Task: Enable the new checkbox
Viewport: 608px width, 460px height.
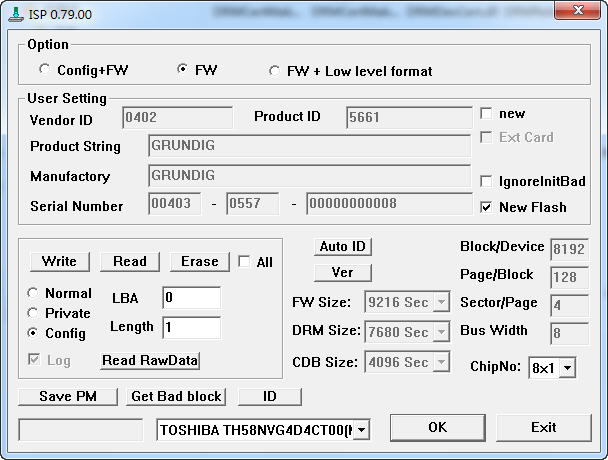Action: tap(487, 114)
